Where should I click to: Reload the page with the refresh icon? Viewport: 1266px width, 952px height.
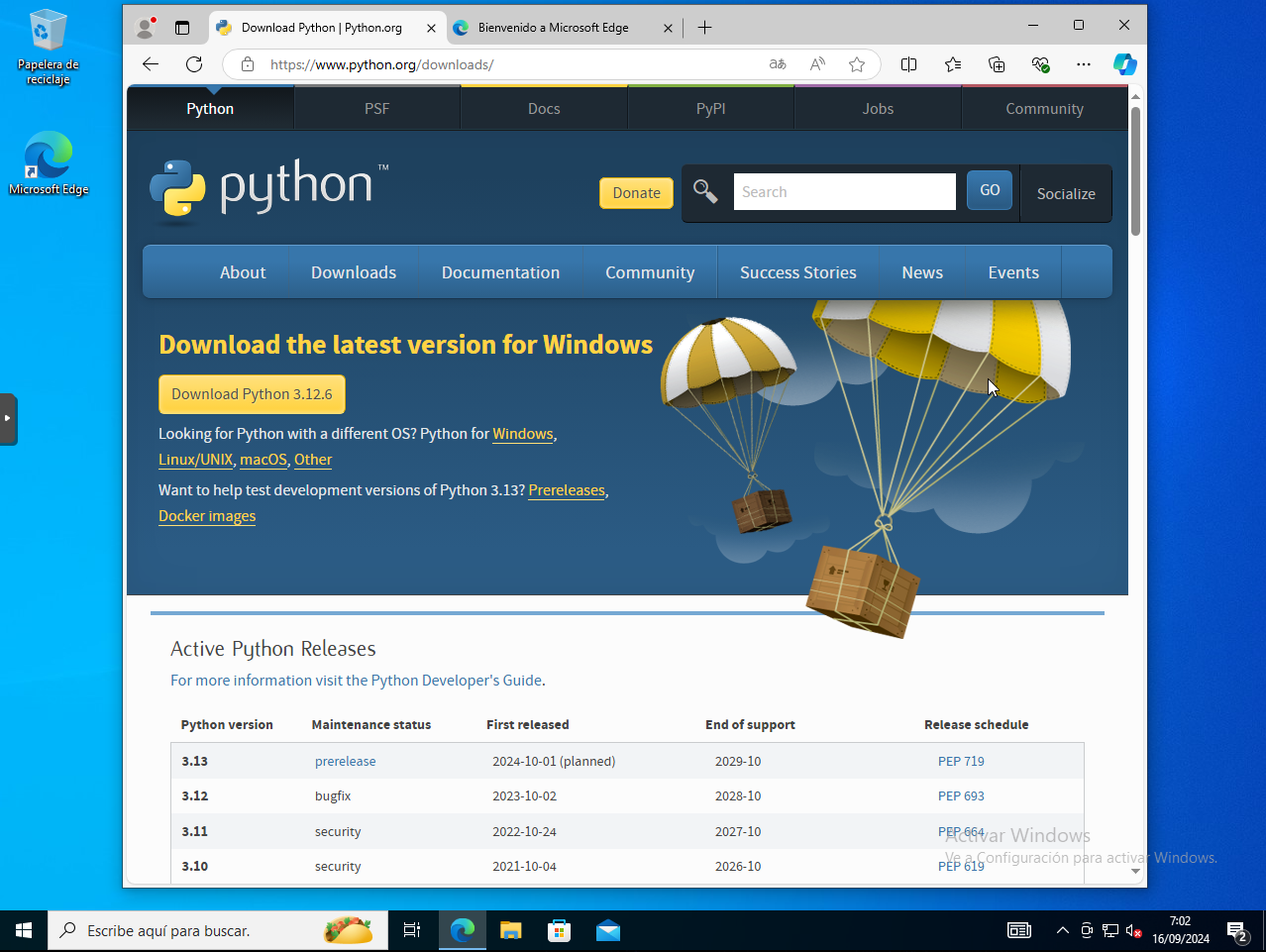(194, 64)
